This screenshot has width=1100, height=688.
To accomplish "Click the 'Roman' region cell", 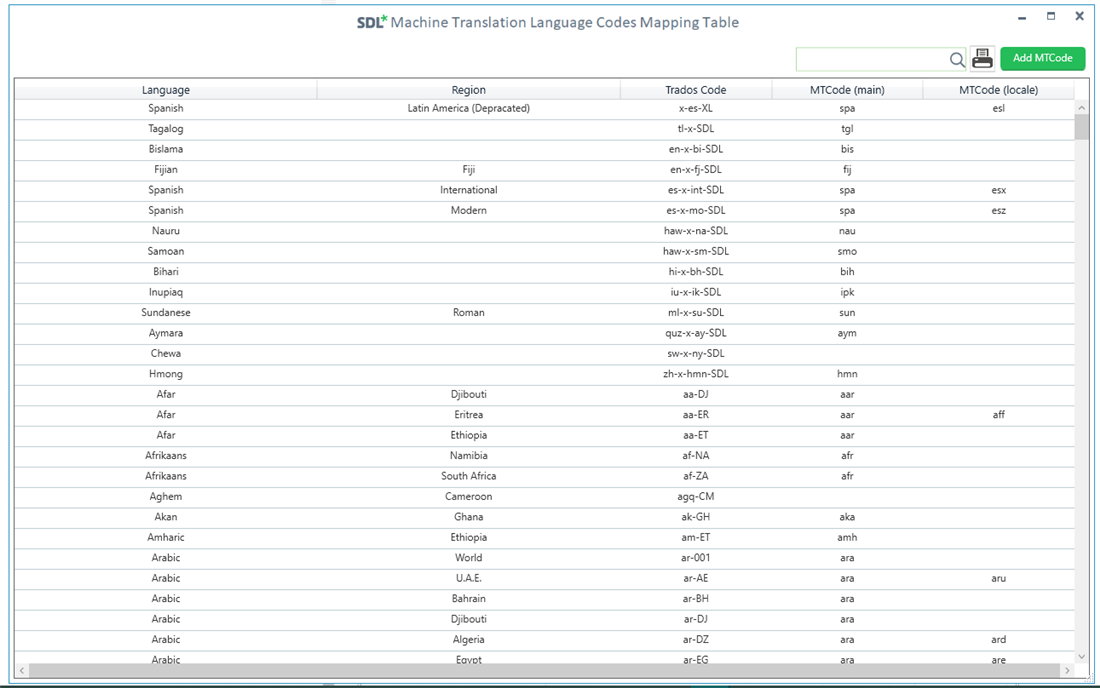I will (469, 313).
